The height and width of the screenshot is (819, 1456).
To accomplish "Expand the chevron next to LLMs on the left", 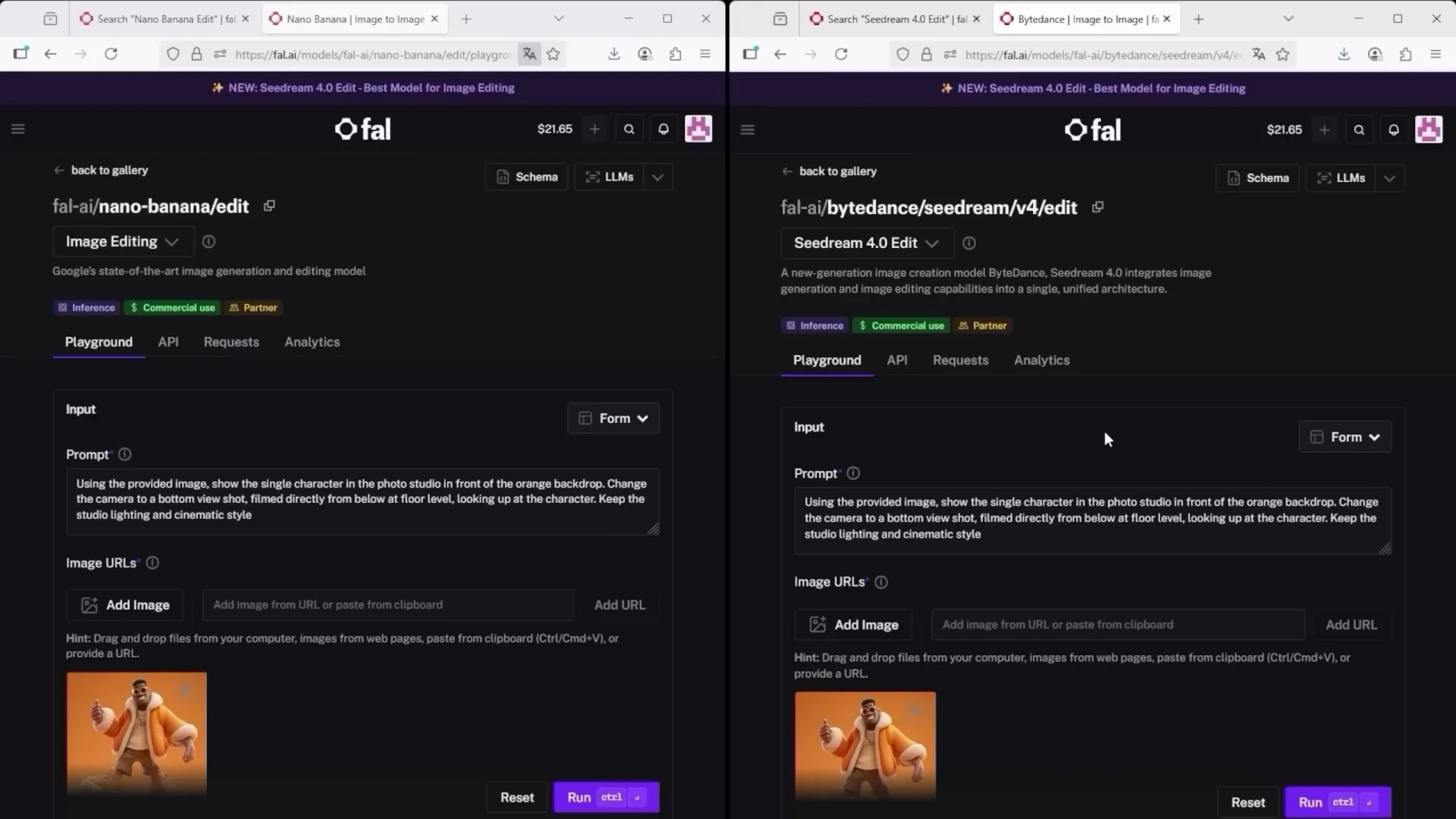I will click(657, 177).
